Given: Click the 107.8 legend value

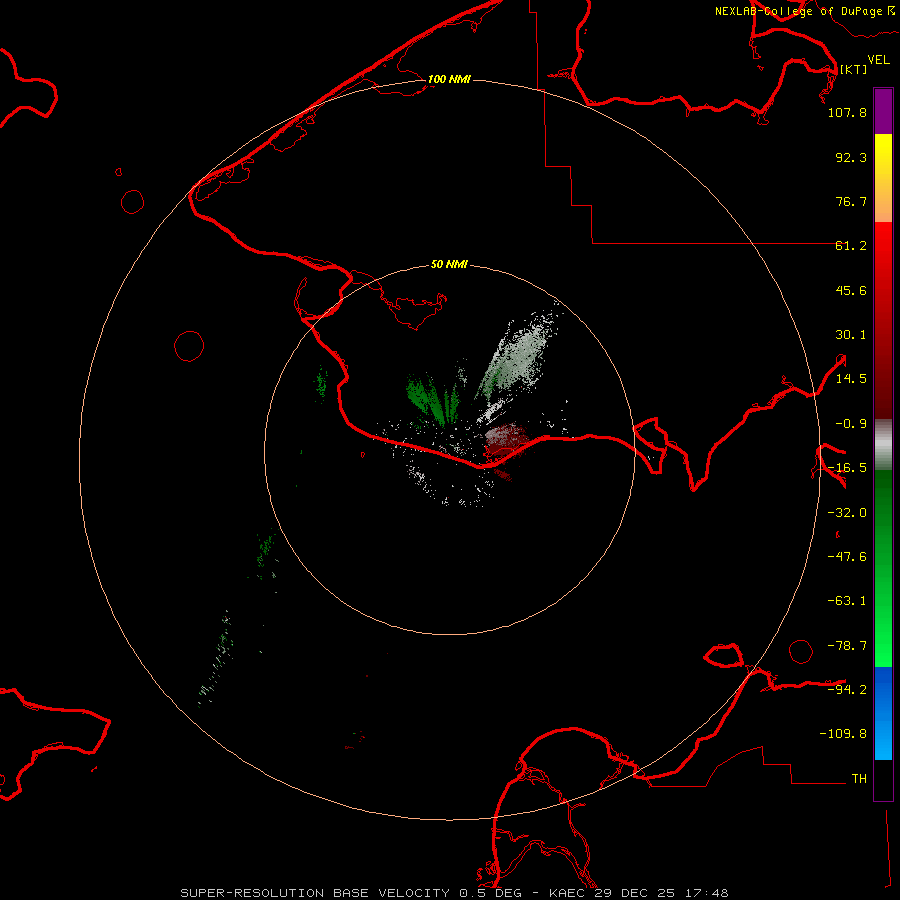Looking at the screenshot, I should pyautogui.click(x=847, y=112).
